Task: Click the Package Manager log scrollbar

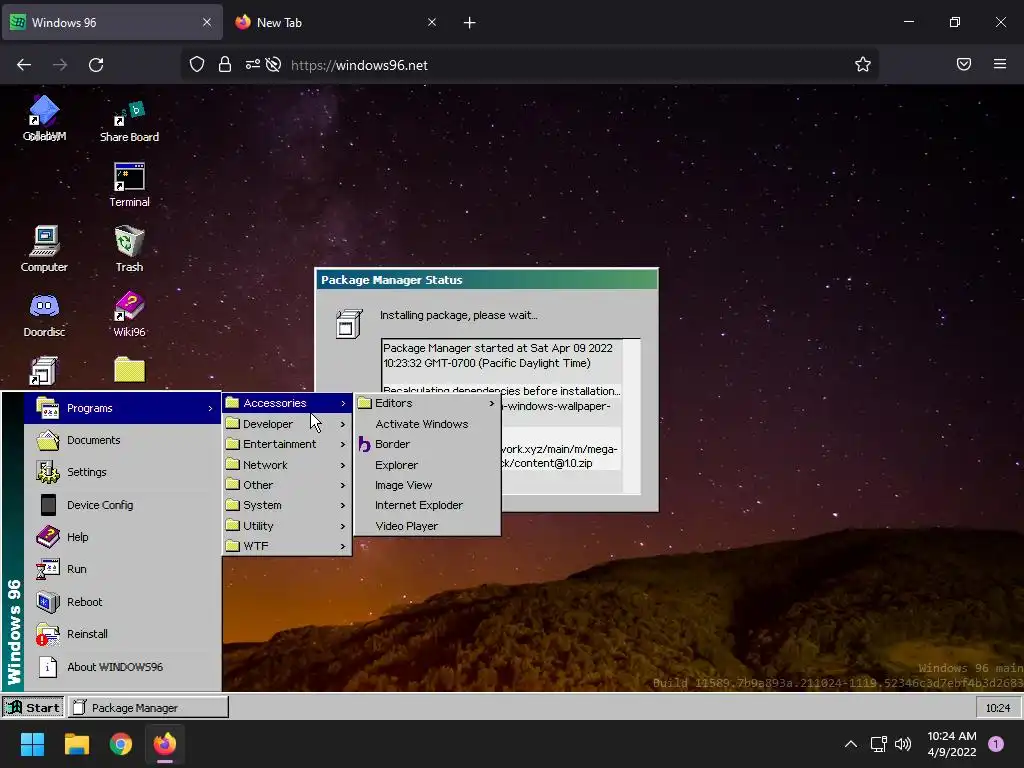Action: click(x=632, y=416)
